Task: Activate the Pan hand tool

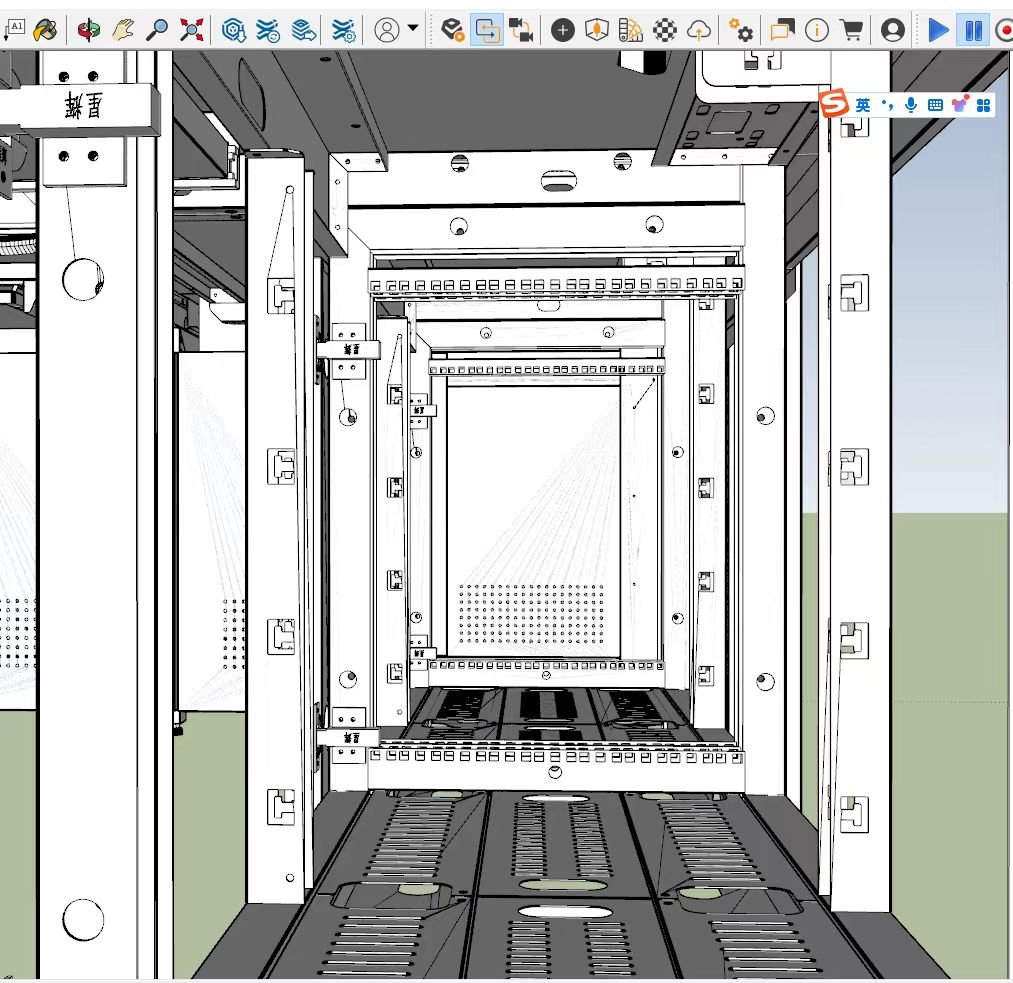Action: pyautogui.click(x=123, y=30)
